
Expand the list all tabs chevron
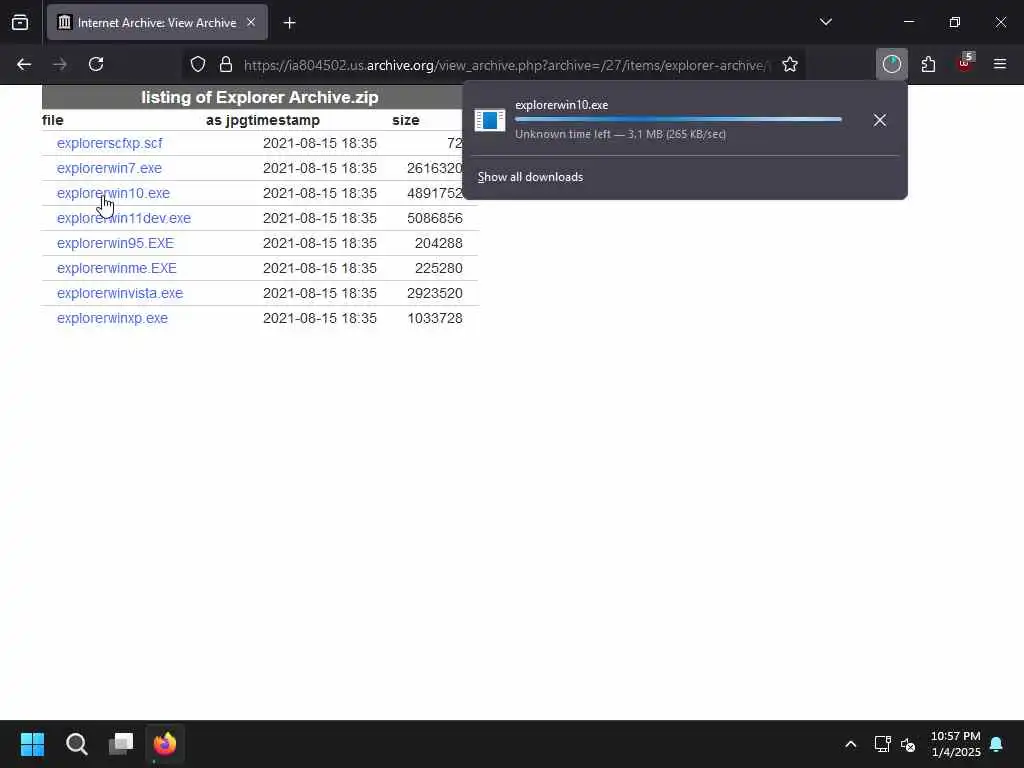point(825,22)
